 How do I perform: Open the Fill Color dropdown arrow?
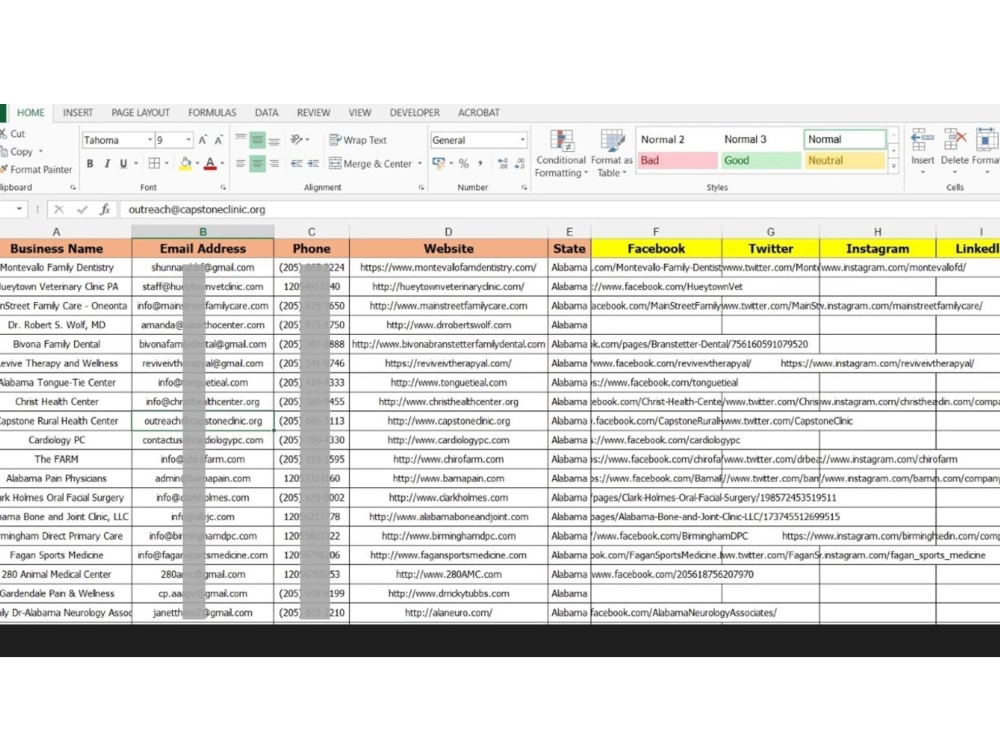197,164
